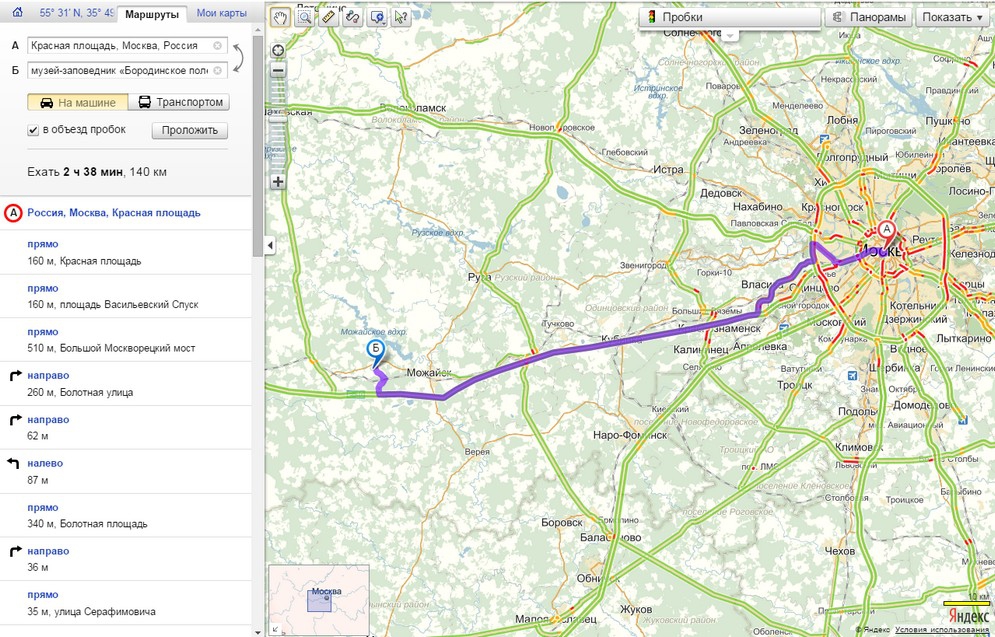Open the Условия использования link
Image resolution: width=995 pixels, height=637 pixels.
click(942, 630)
